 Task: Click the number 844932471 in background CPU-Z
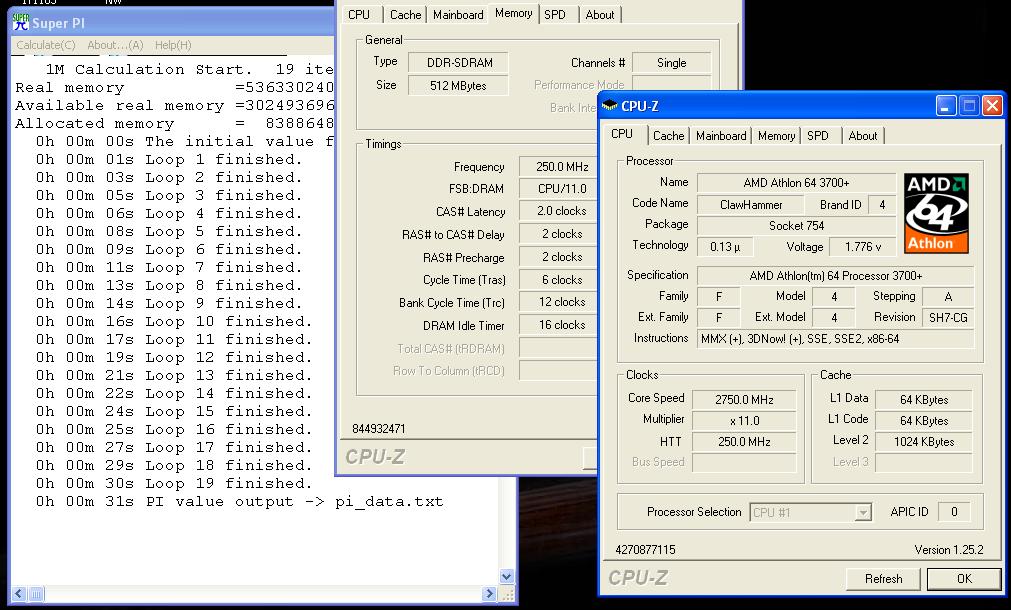tap(378, 429)
